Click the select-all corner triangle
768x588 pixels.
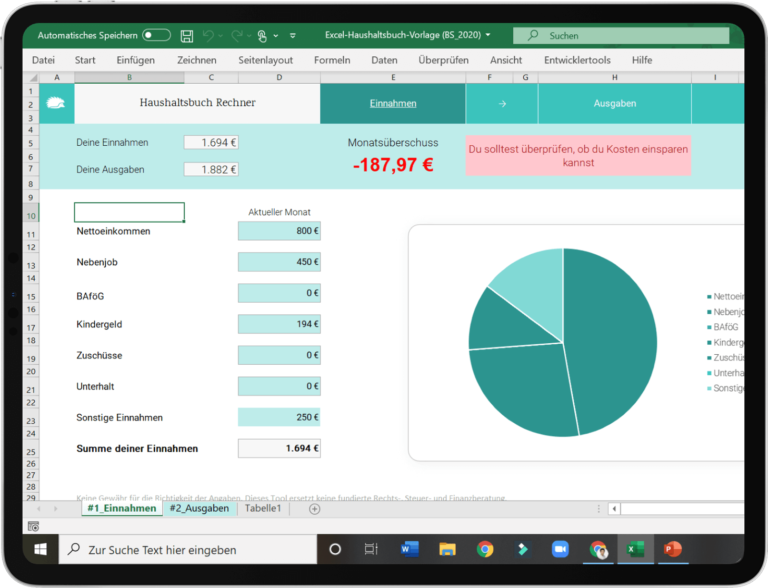pyautogui.click(x=33, y=77)
